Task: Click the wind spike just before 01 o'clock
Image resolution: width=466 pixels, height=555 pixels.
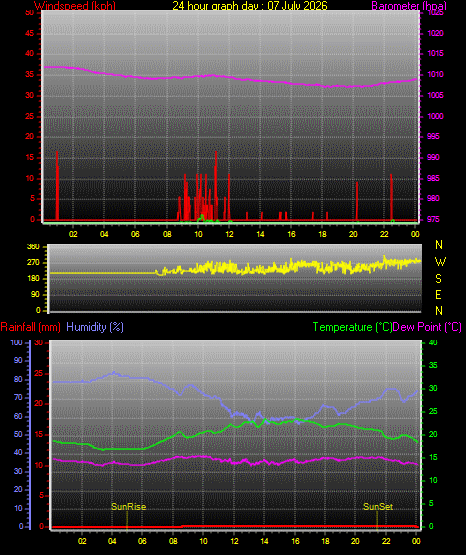Action: point(57,185)
